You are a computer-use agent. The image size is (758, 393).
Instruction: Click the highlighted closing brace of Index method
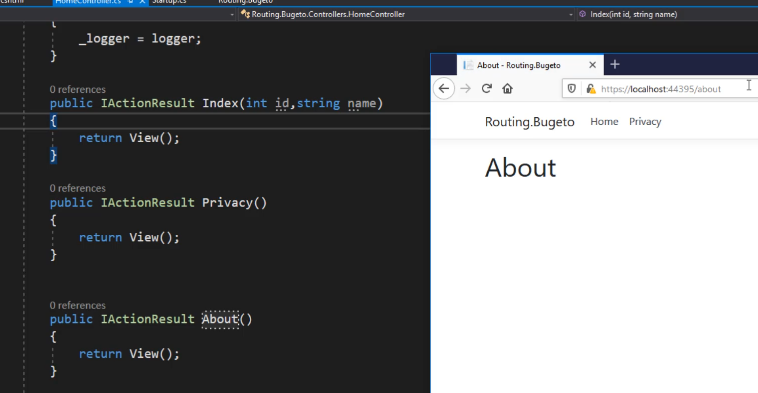click(53, 155)
